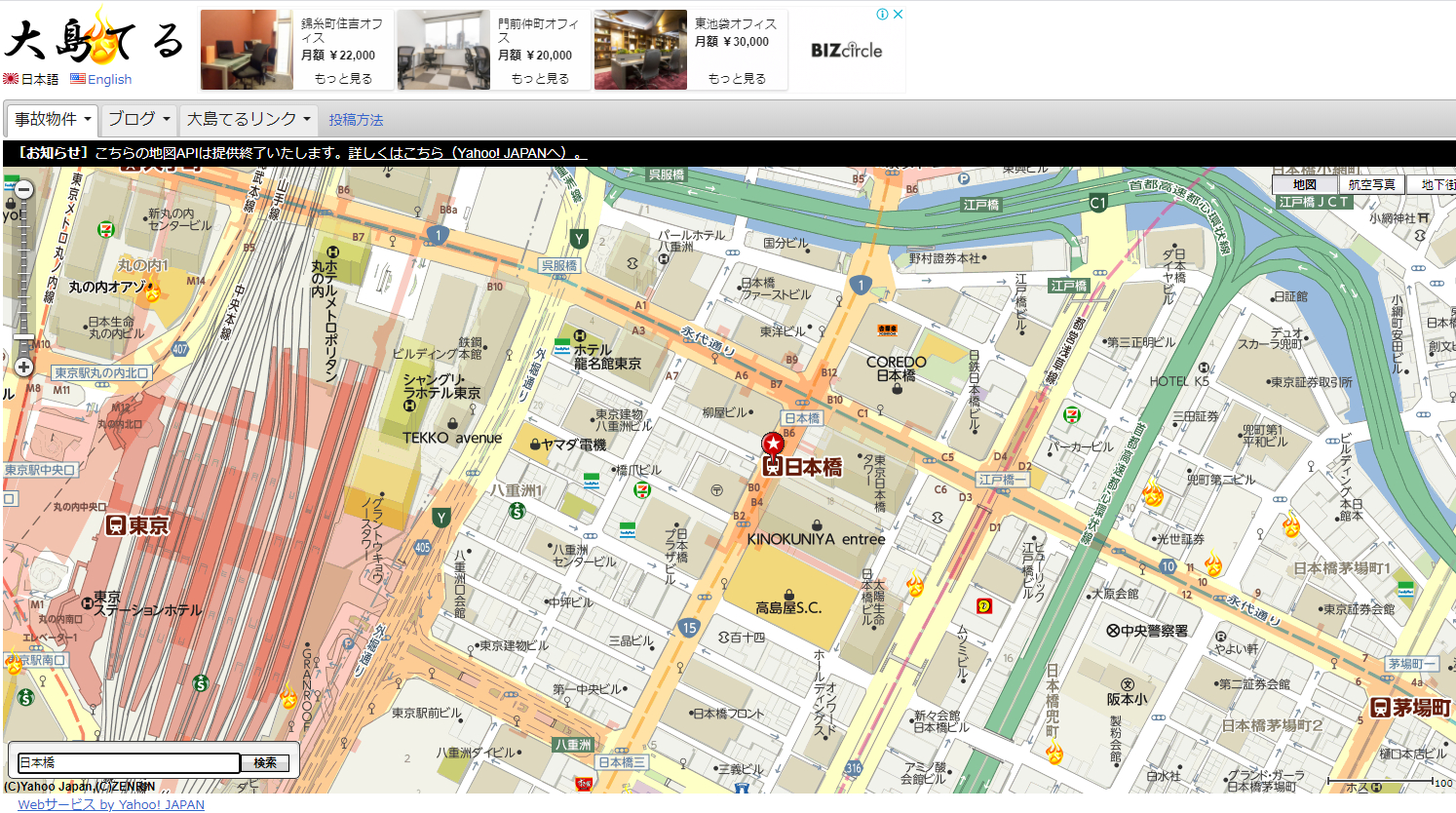The width and height of the screenshot is (1456, 813).
Task: Select the flame marker above 日本橋茅場町1 label
Action: pos(1291,524)
